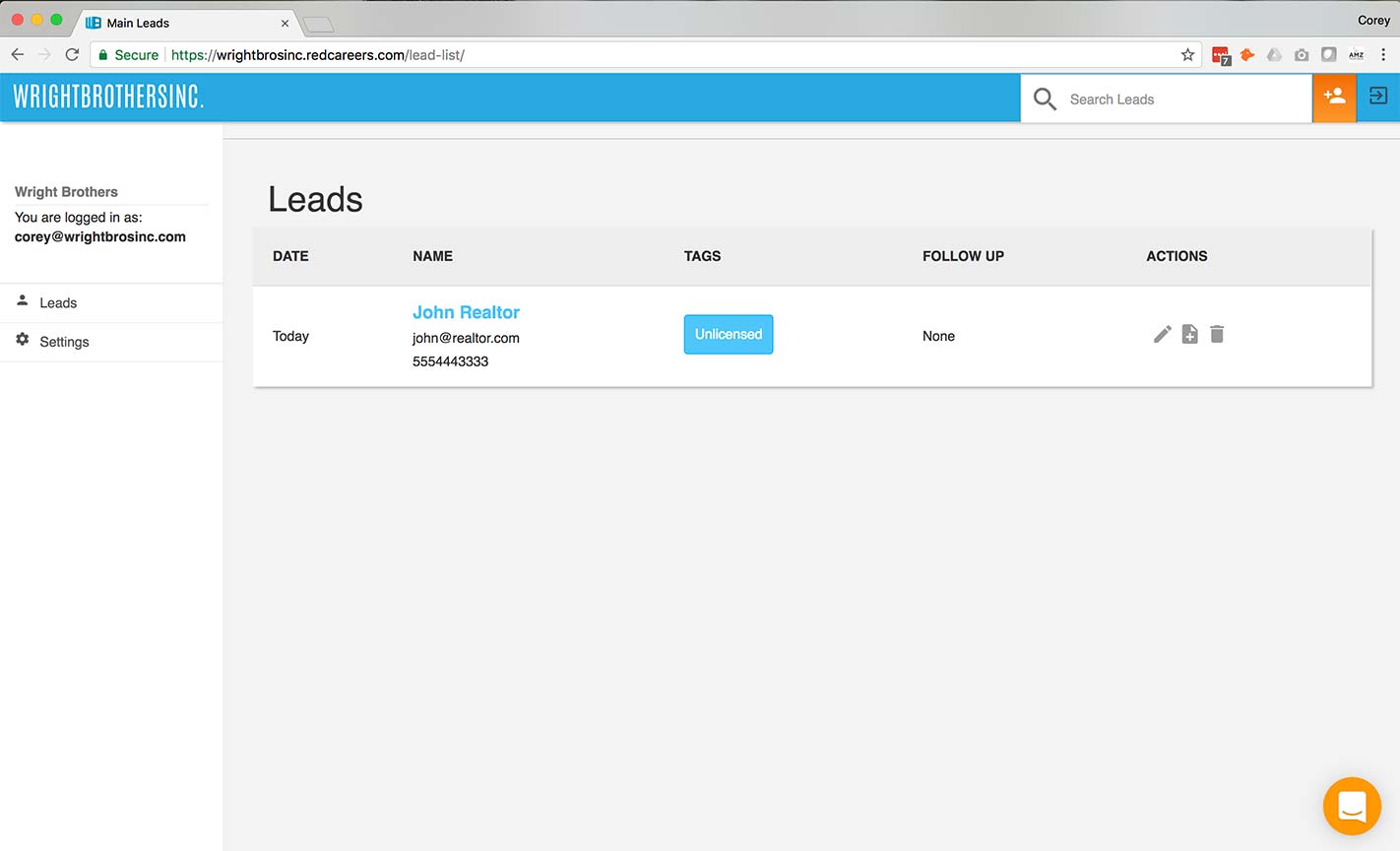1400x851 pixels.
Task: Edit John Realtor lead with pencil icon
Action: click(1163, 335)
